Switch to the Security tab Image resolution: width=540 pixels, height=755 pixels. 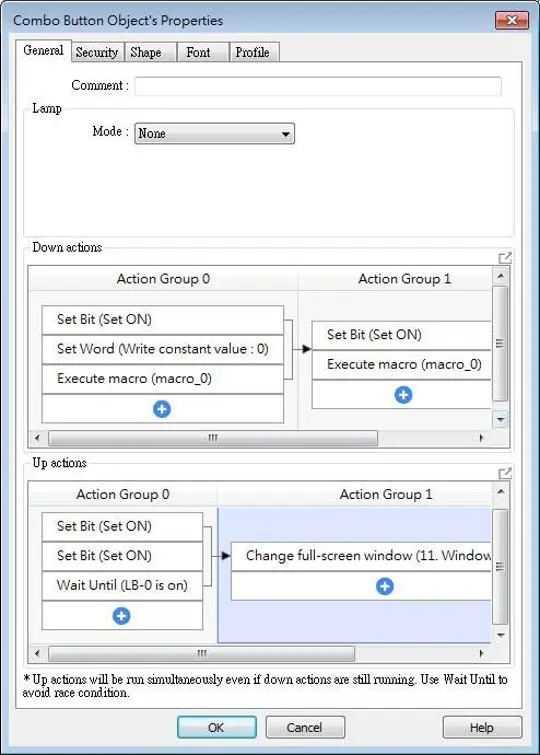[x=97, y=52]
